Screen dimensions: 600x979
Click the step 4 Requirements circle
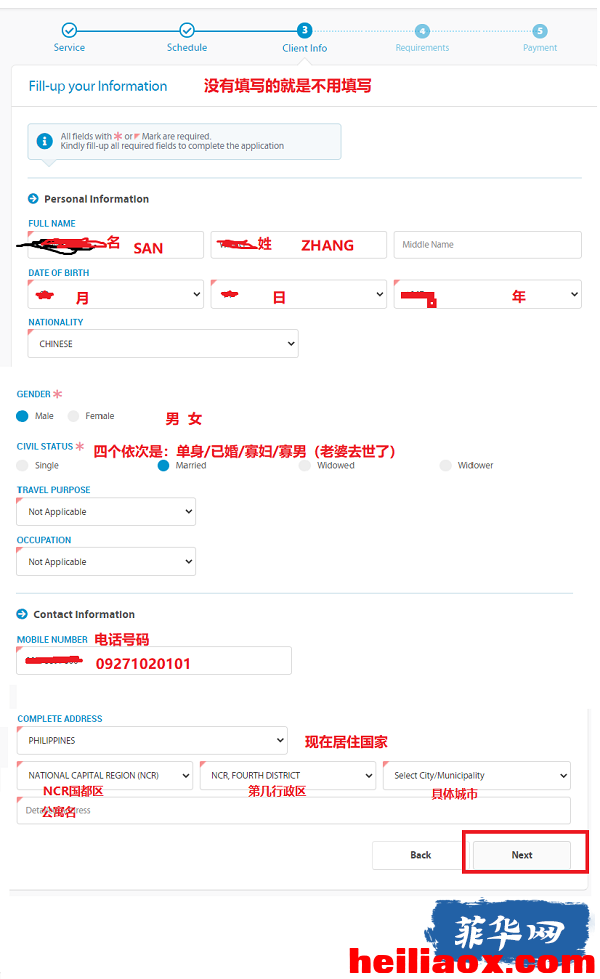tap(422, 31)
